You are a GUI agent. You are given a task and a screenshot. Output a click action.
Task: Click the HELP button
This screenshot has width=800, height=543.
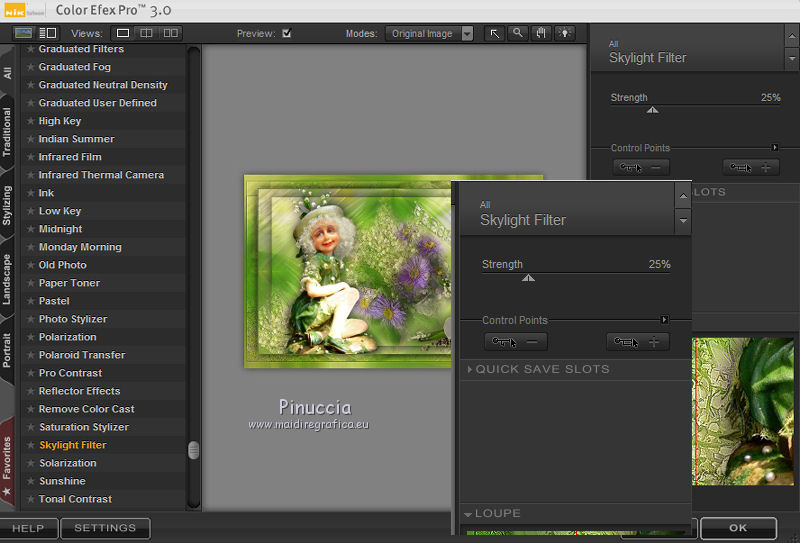(28, 528)
